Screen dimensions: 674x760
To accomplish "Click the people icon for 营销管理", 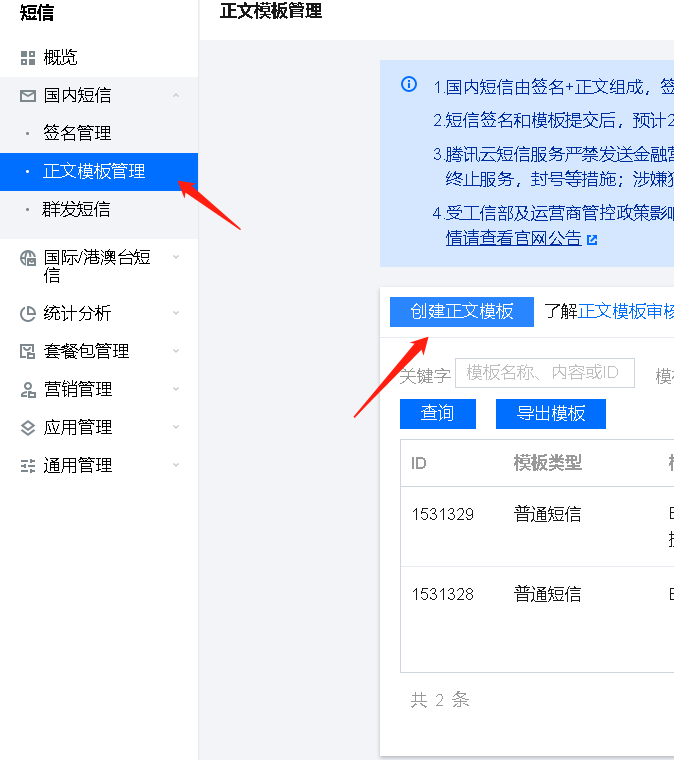I will tap(28, 390).
